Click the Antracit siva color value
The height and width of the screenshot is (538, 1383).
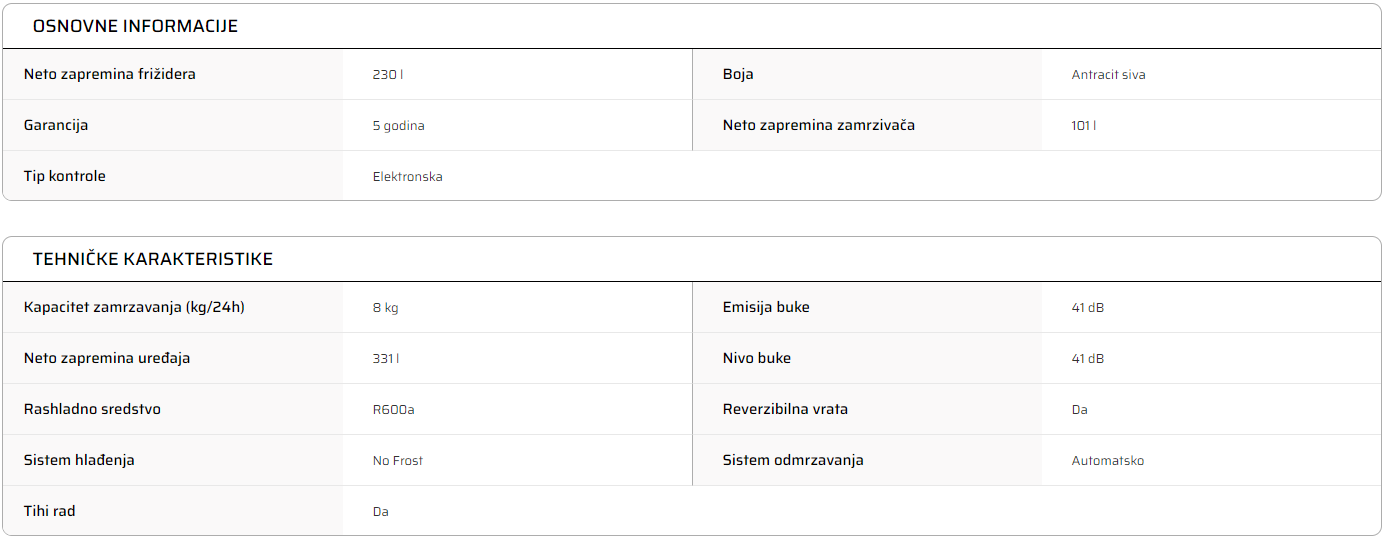[1108, 75]
